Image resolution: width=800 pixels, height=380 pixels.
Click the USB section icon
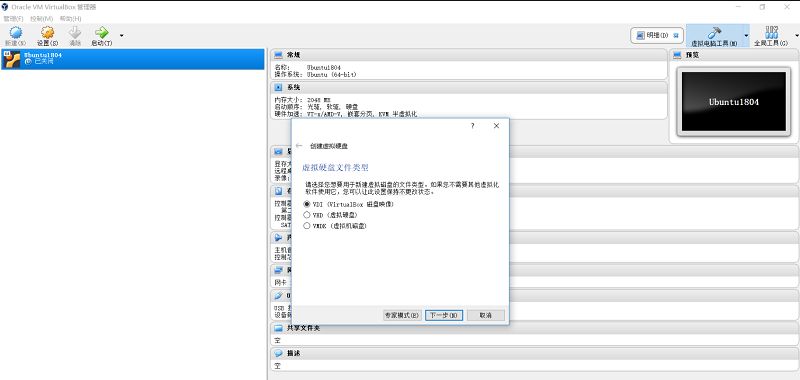click(x=279, y=295)
